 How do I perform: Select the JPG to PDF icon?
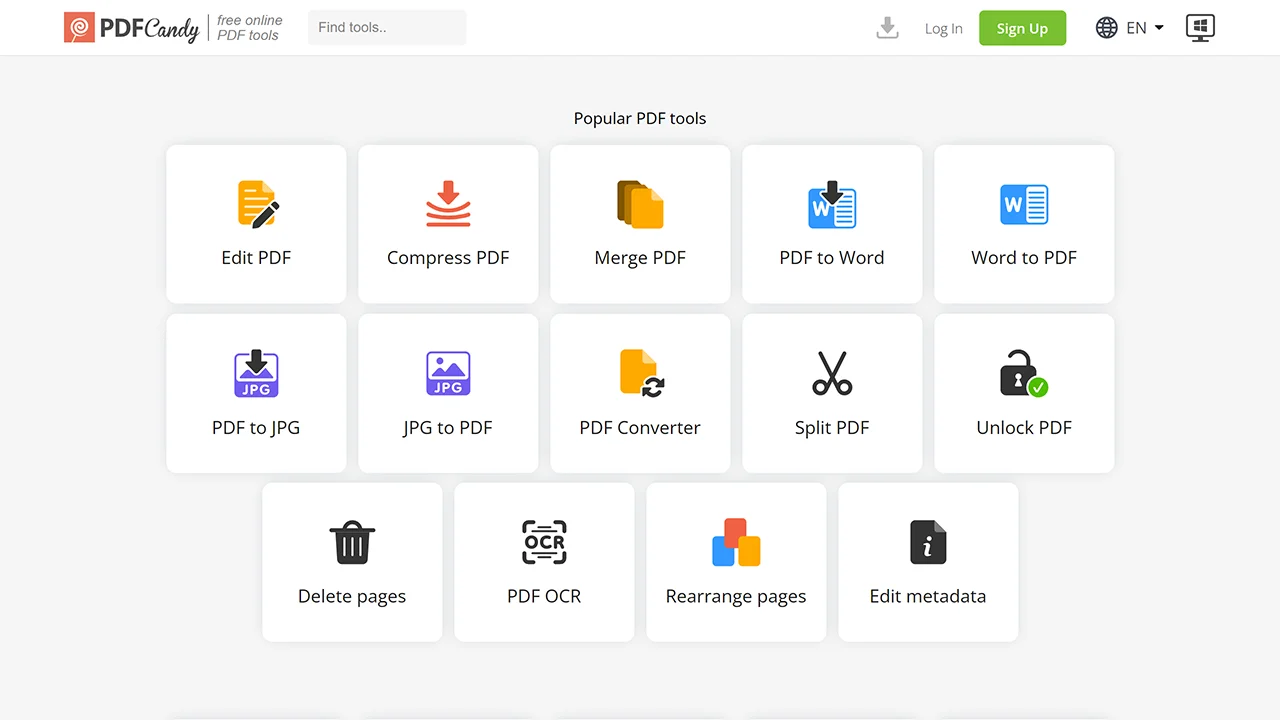[x=448, y=374]
